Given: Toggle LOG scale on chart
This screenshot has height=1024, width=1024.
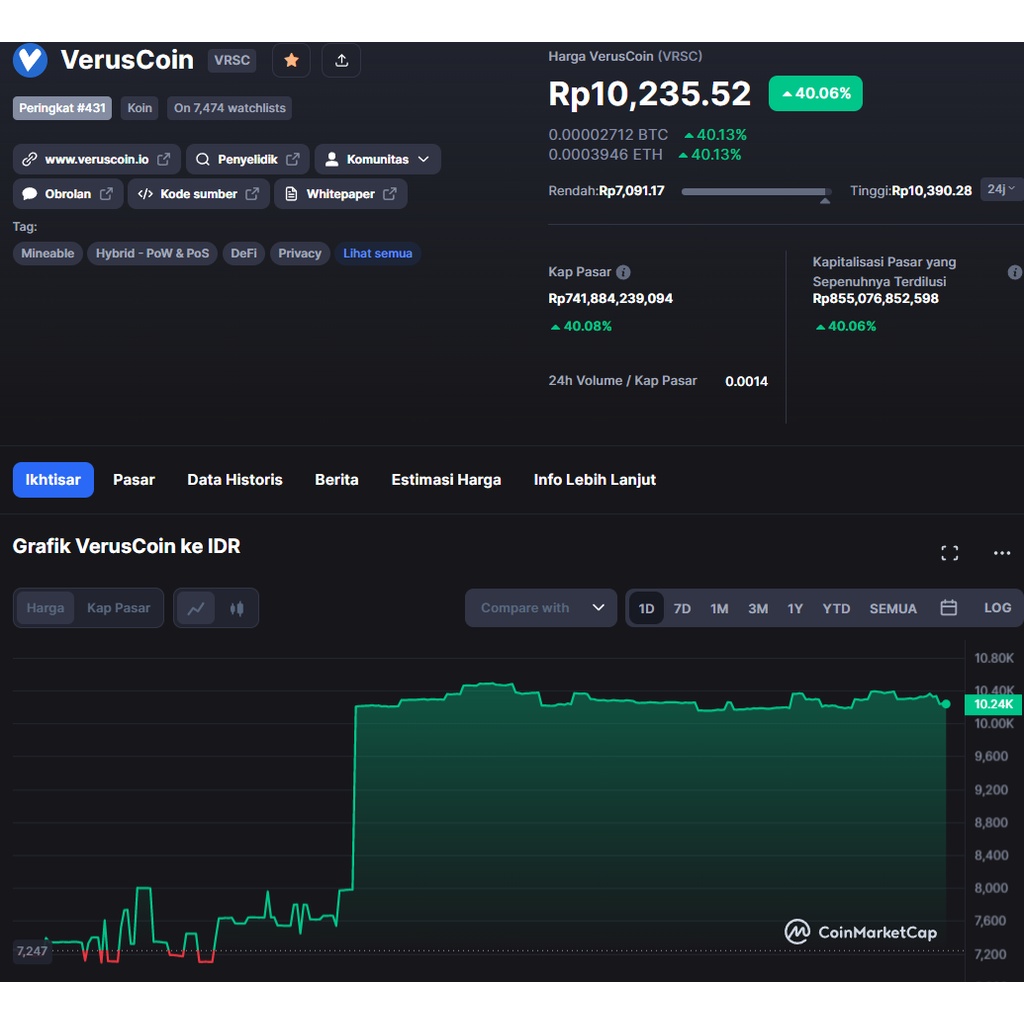Looking at the screenshot, I should click(x=997, y=608).
